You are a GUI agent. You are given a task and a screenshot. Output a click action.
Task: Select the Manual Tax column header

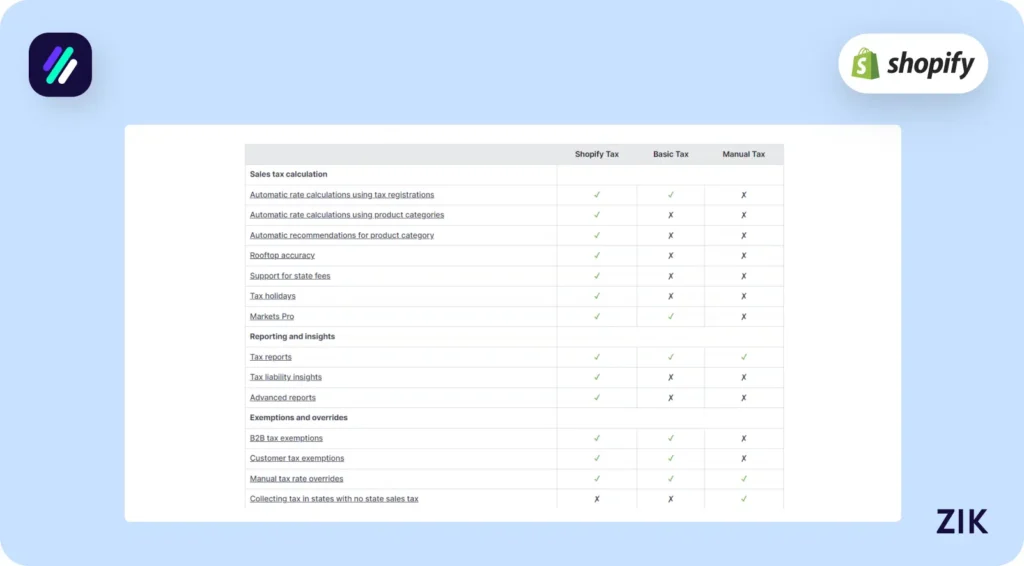pos(744,154)
